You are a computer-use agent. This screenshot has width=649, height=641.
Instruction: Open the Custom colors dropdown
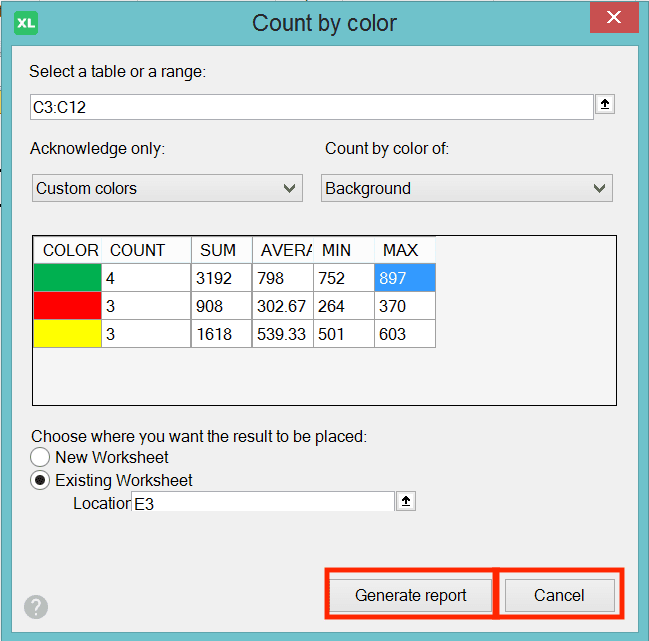(167, 188)
